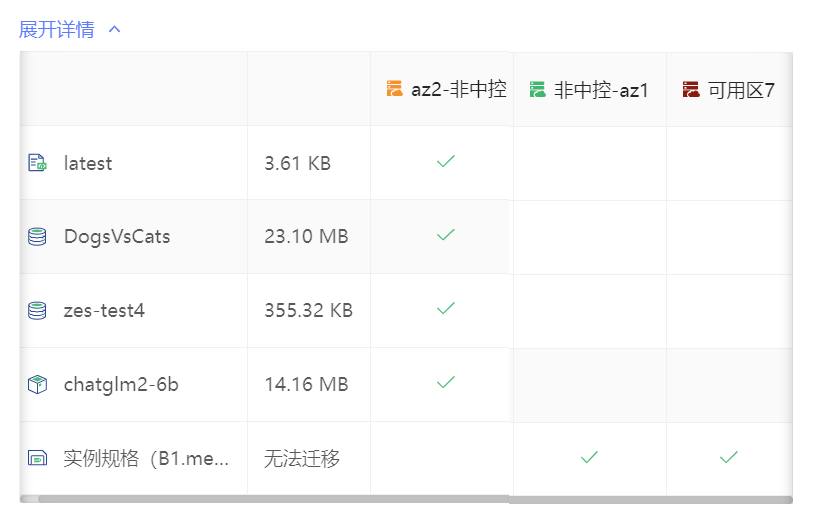Open the DogsVsCats row name
Viewport: 813px width, 528px height.
tap(117, 237)
